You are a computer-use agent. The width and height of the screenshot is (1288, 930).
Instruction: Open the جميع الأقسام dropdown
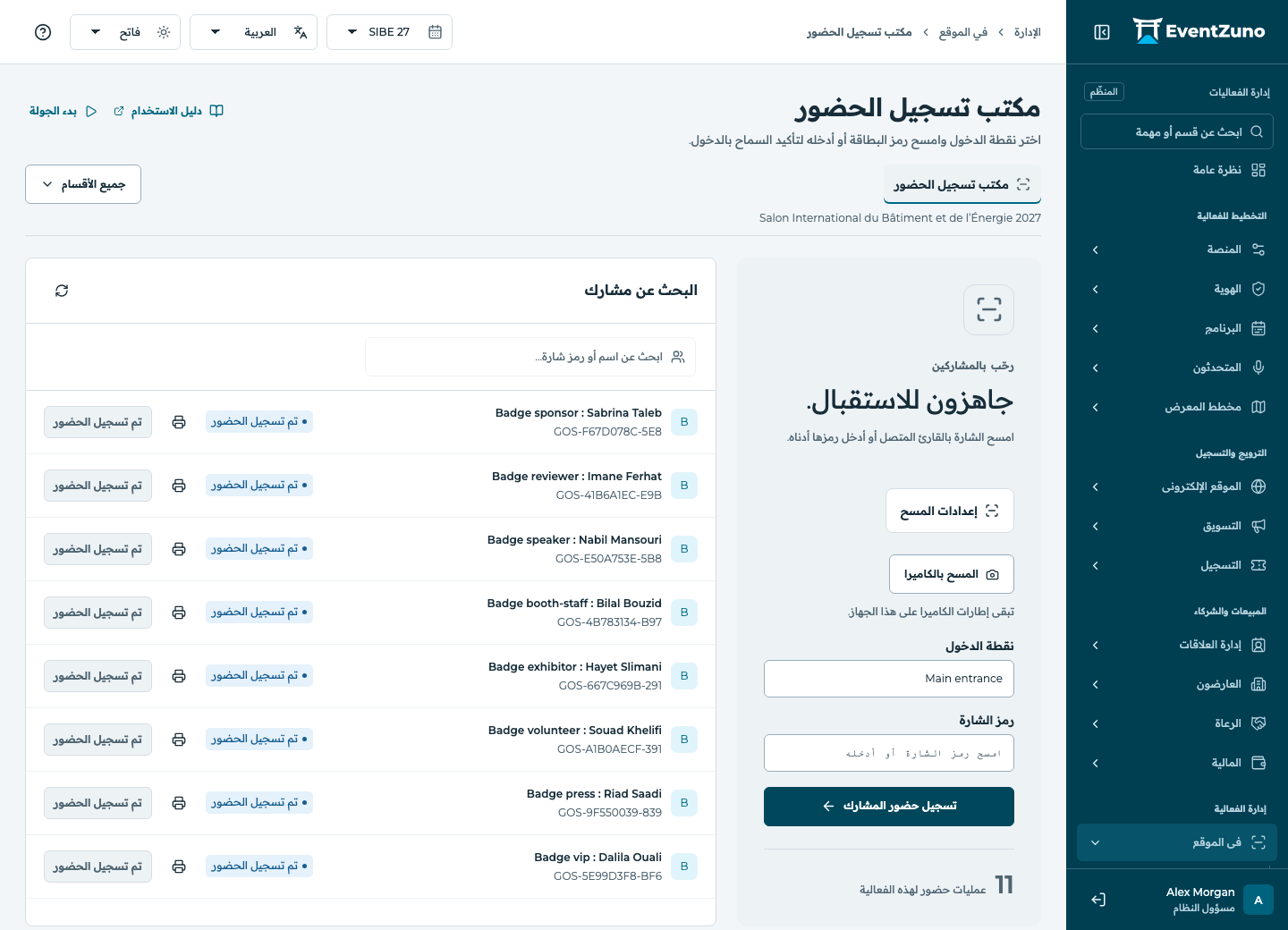click(83, 184)
